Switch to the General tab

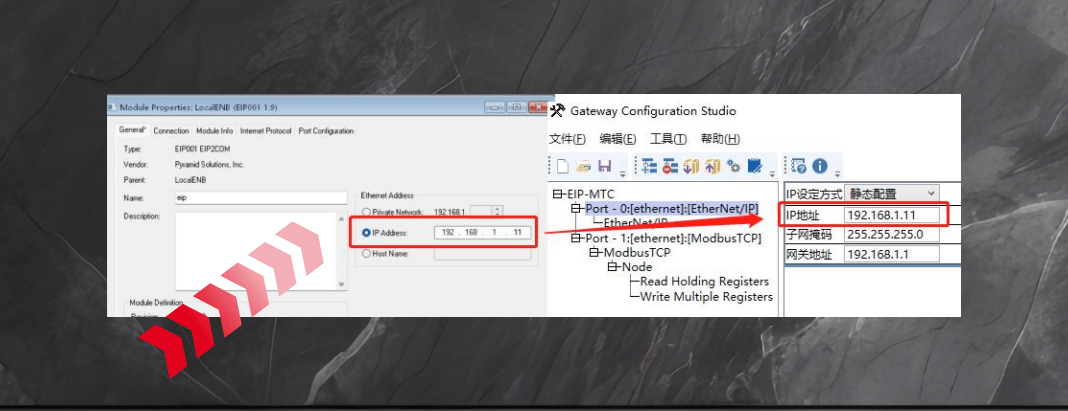click(x=133, y=130)
